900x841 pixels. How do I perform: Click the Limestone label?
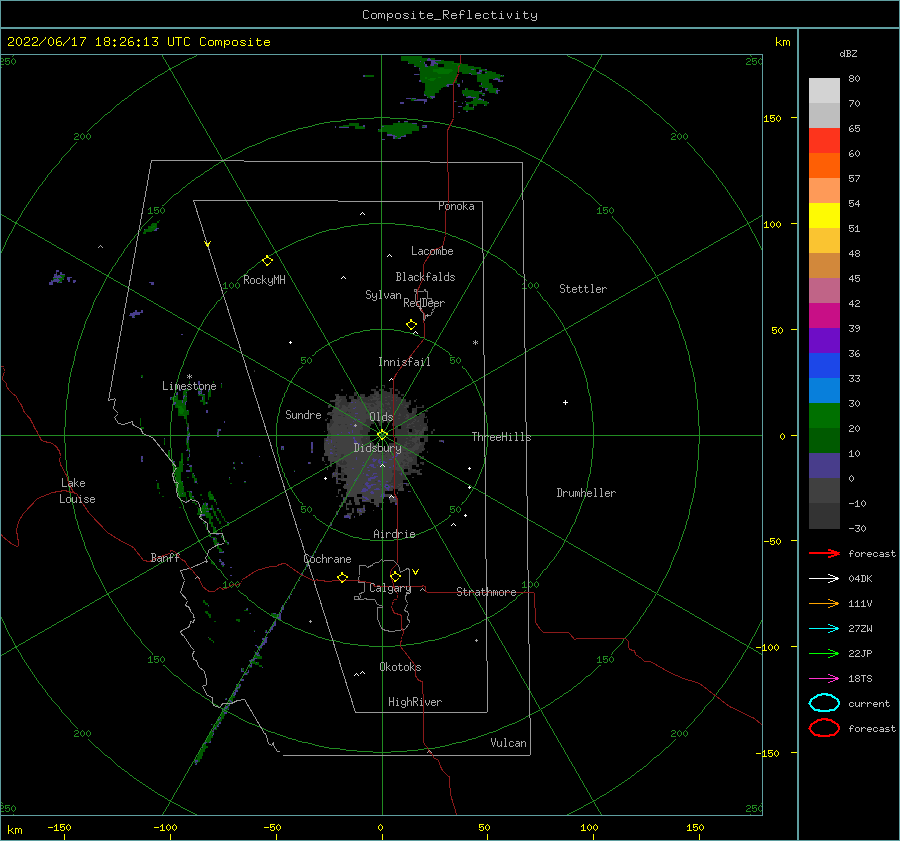point(189,386)
